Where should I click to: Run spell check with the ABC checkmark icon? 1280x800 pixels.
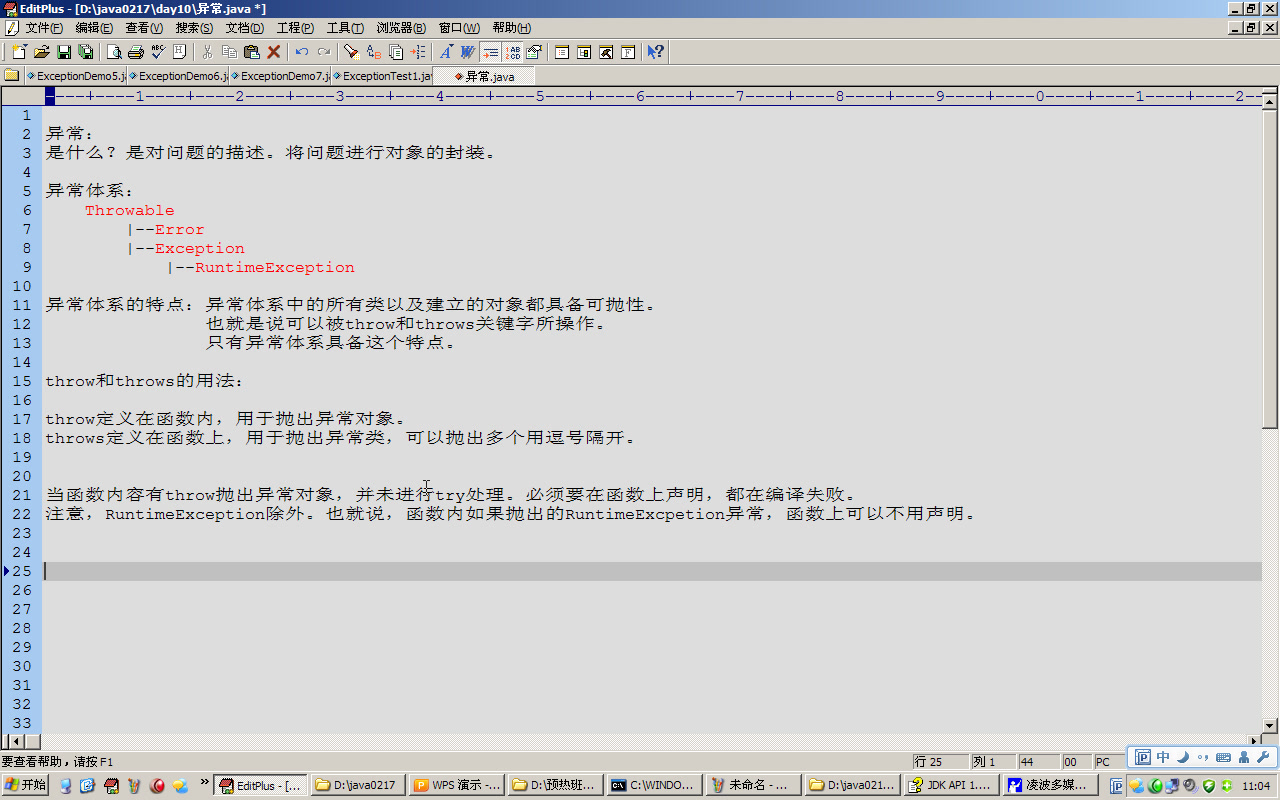(x=158, y=52)
